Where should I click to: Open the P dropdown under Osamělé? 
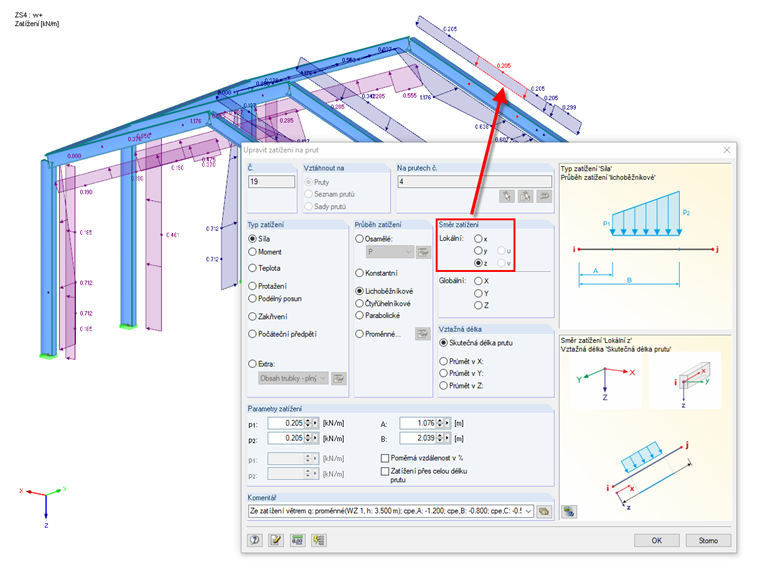409,252
